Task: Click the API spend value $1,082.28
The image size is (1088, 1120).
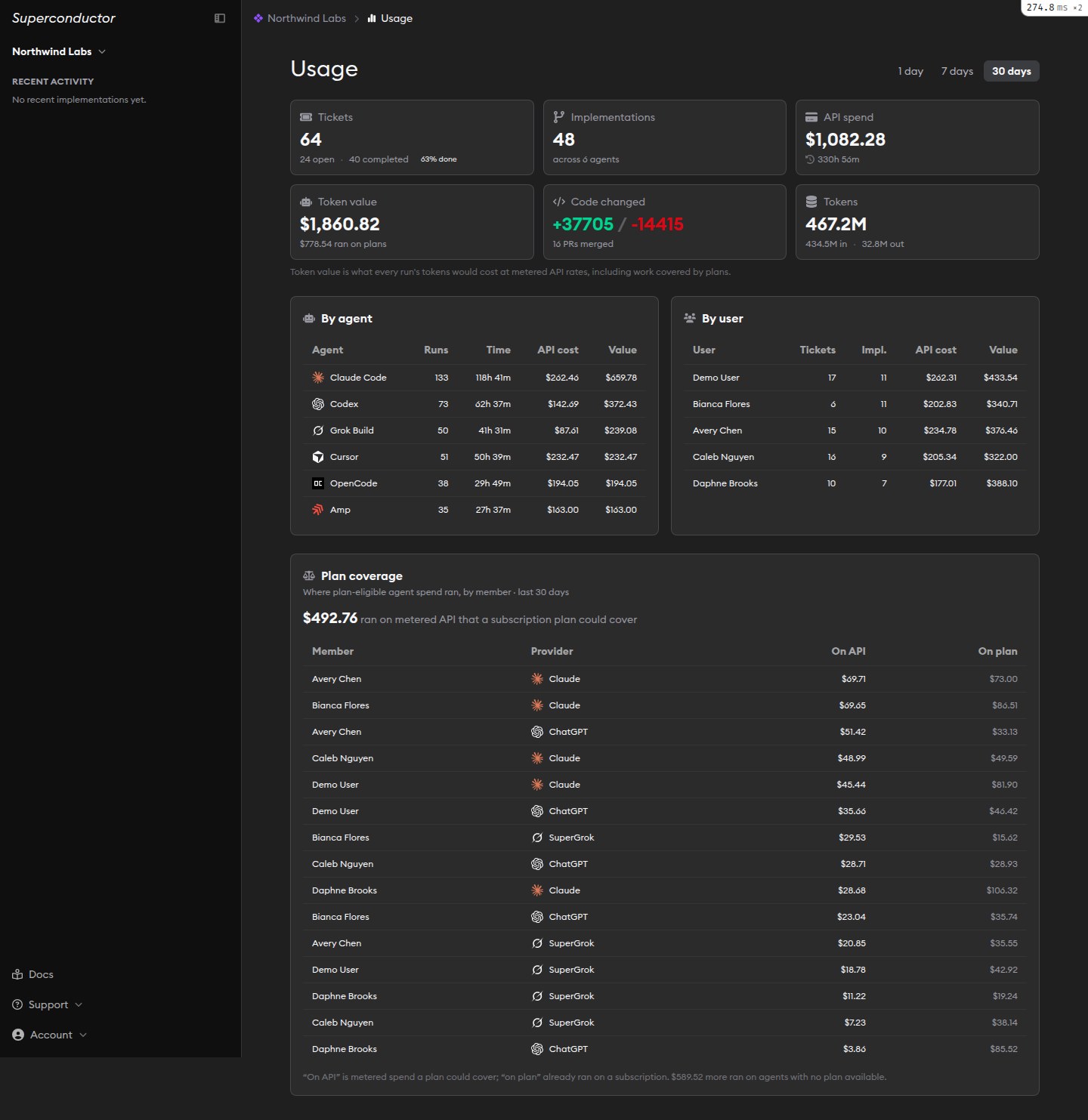Action: (845, 140)
